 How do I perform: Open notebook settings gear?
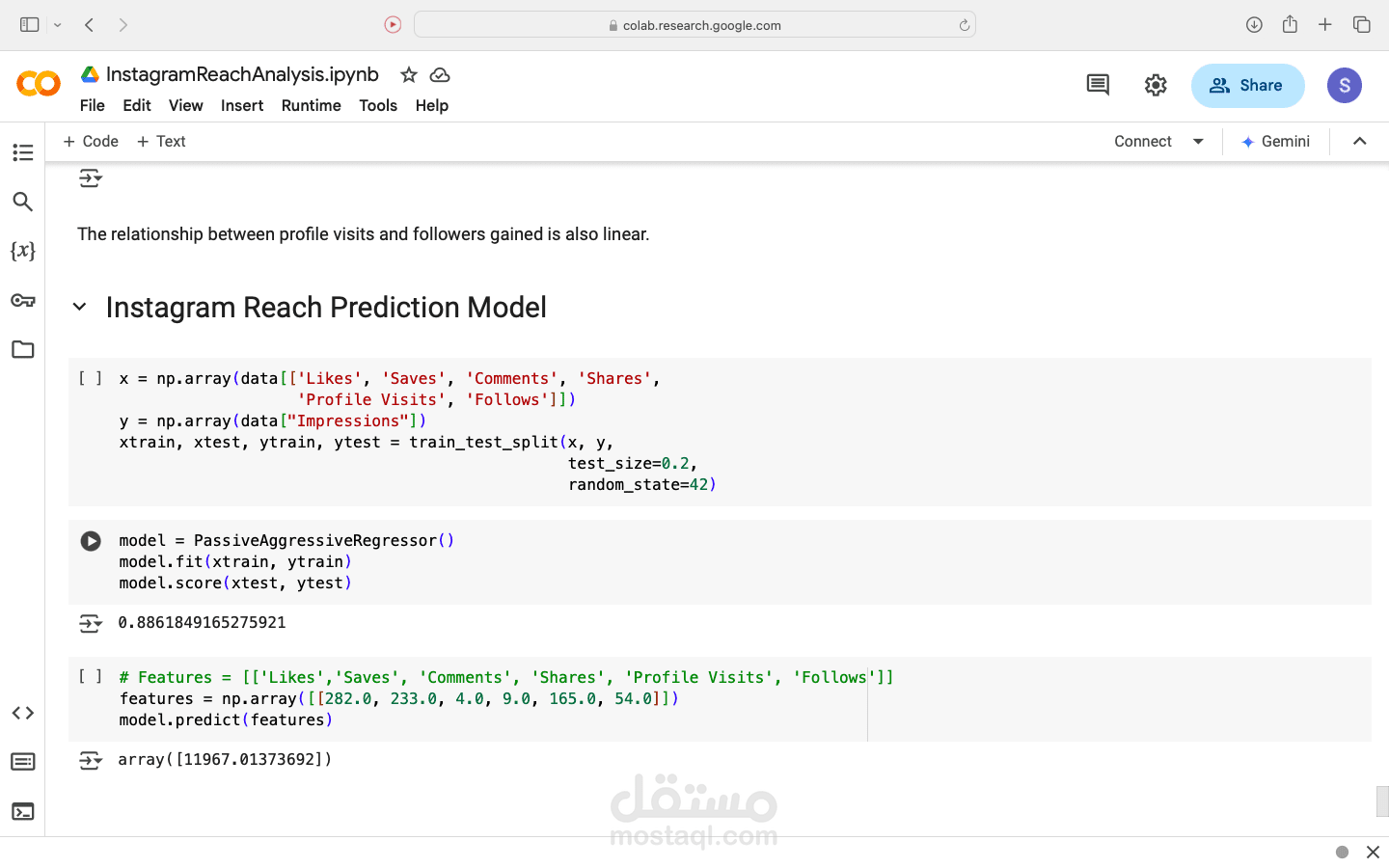tap(1156, 85)
